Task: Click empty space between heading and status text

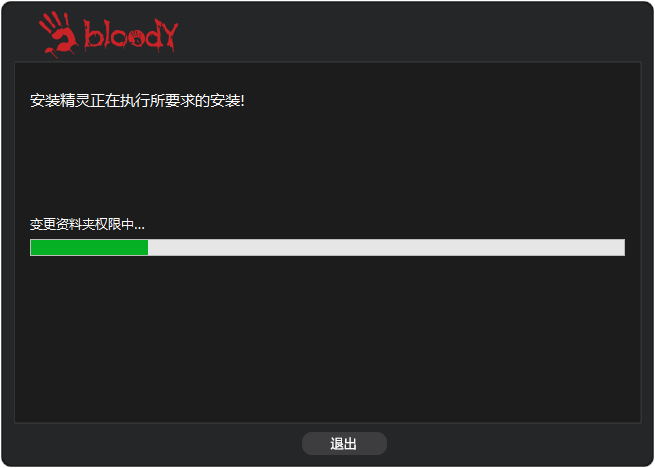Action: tap(328, 163)
